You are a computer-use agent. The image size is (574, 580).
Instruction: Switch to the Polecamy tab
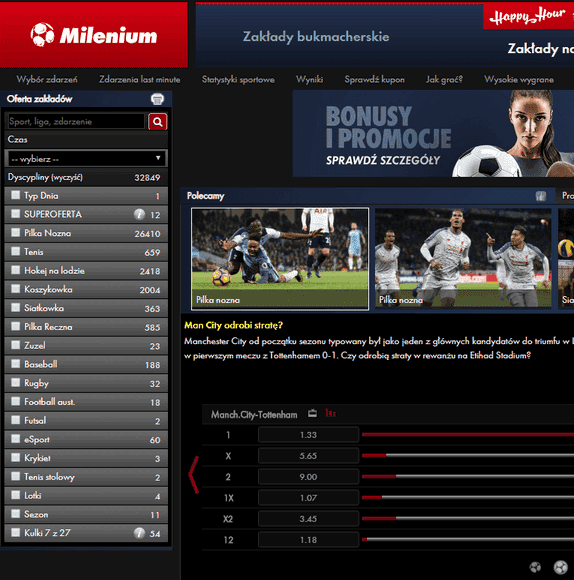coord(206,196)
